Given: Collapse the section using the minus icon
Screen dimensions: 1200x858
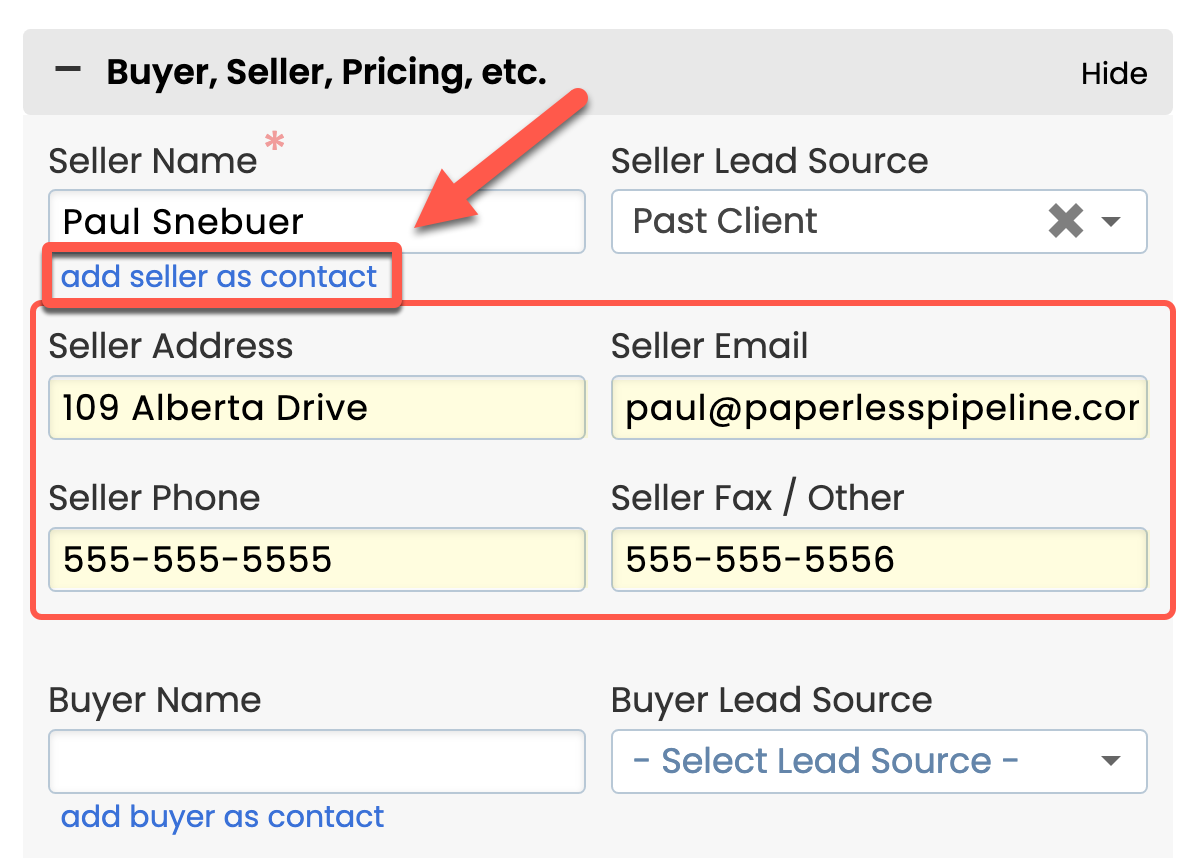Looking at the screenshot, I should point(68,71).
